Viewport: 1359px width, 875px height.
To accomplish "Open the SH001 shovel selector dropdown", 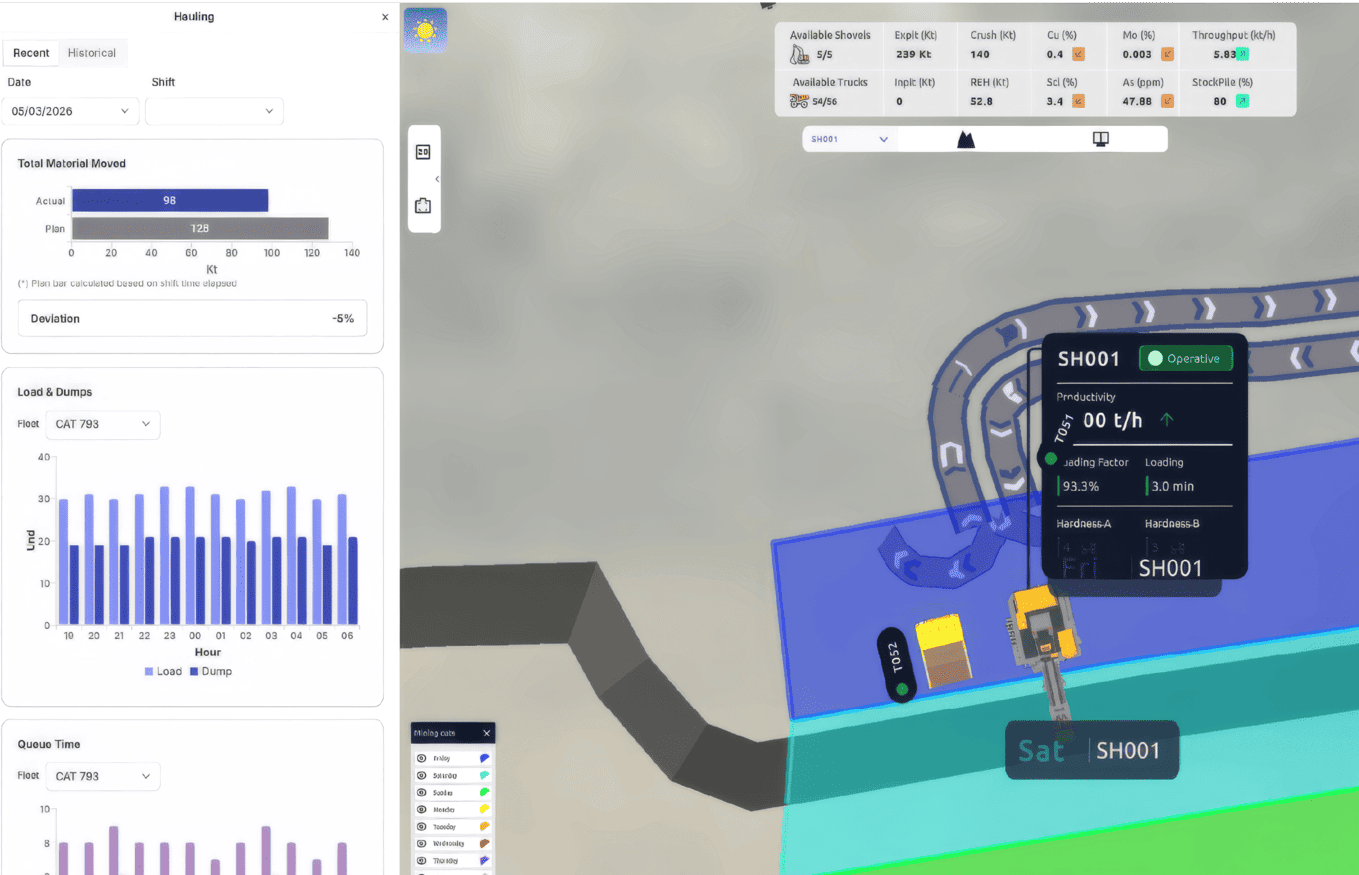I will pyautogui.click(x=850, y=139).
